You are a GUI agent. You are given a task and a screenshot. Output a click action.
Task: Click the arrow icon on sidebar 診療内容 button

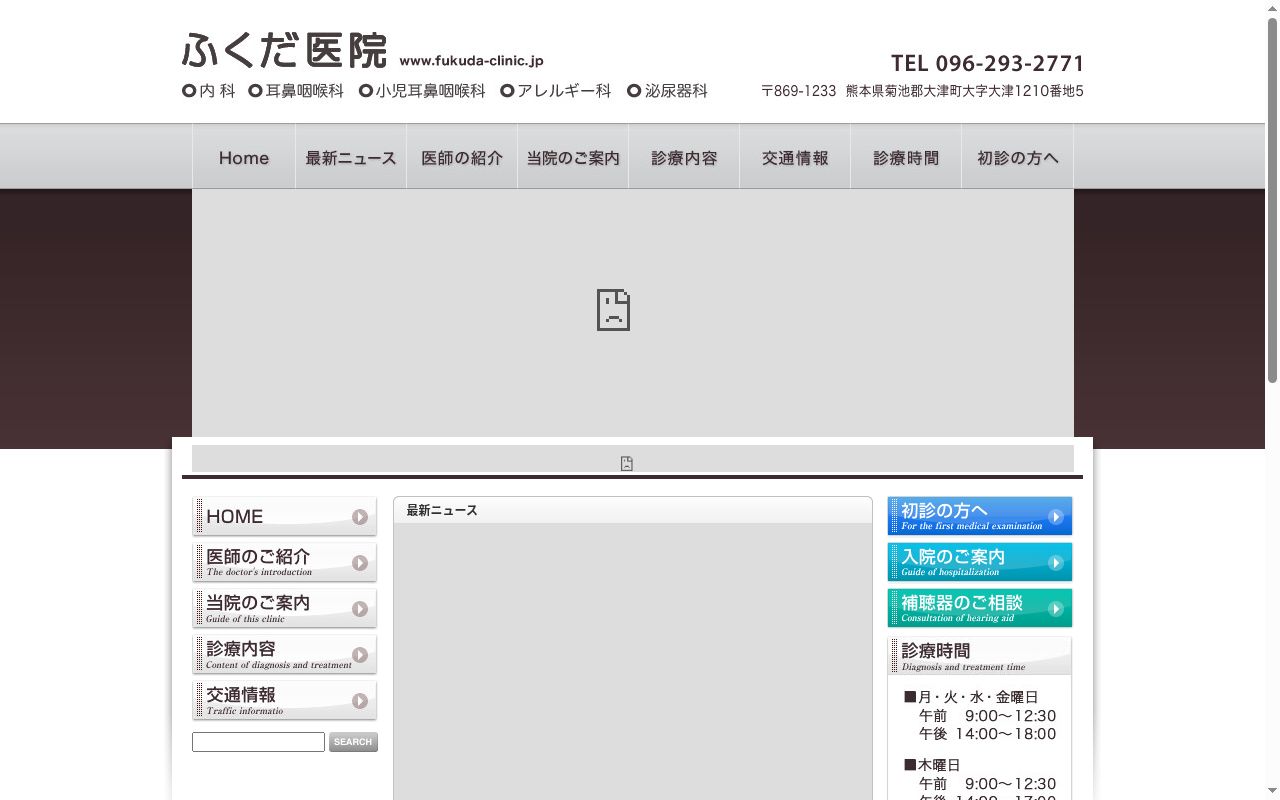tap(360, 655)
